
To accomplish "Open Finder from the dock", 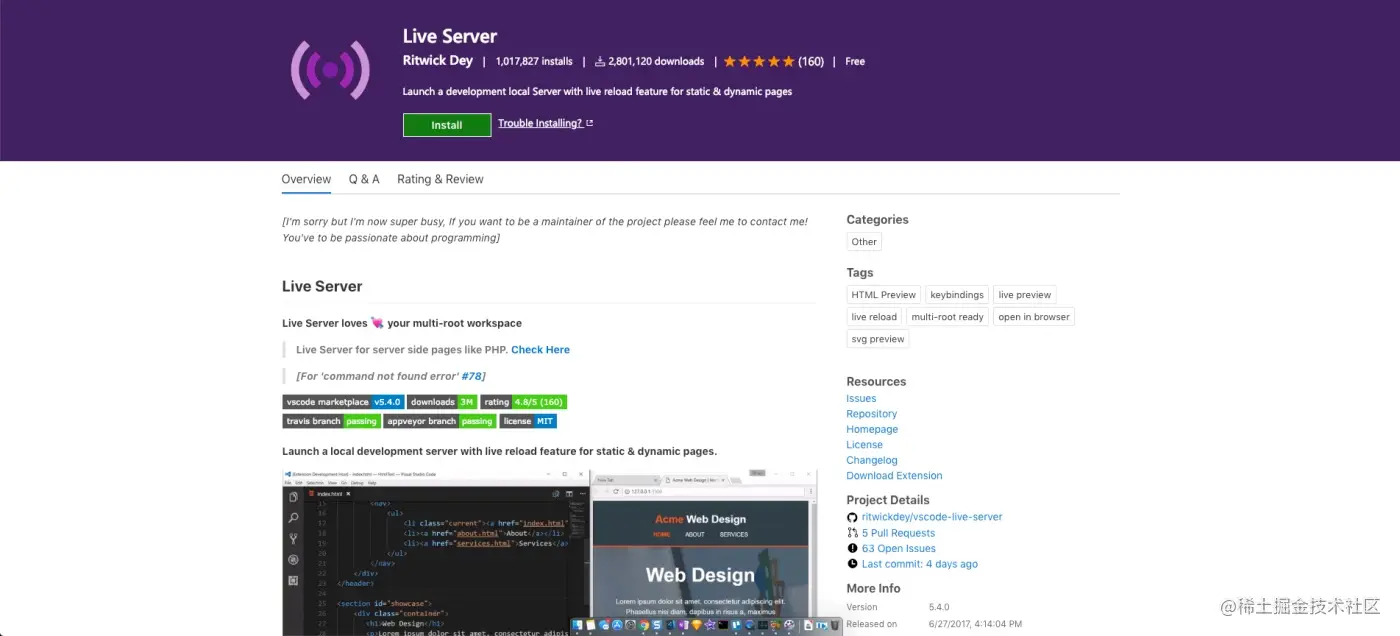I will pos(577,625).
